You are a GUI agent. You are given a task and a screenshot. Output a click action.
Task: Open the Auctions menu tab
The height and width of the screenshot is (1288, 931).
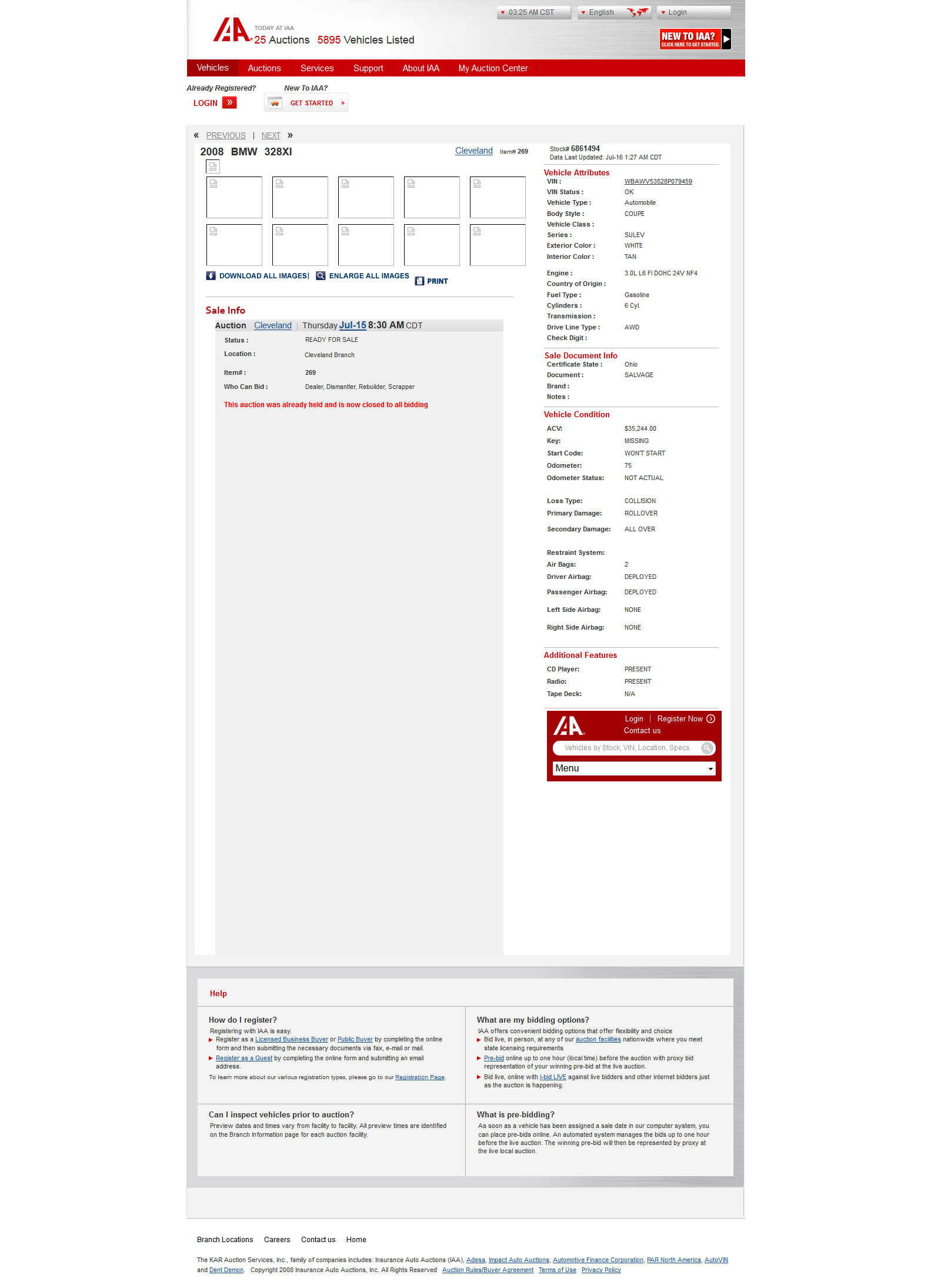coord(264,68)
